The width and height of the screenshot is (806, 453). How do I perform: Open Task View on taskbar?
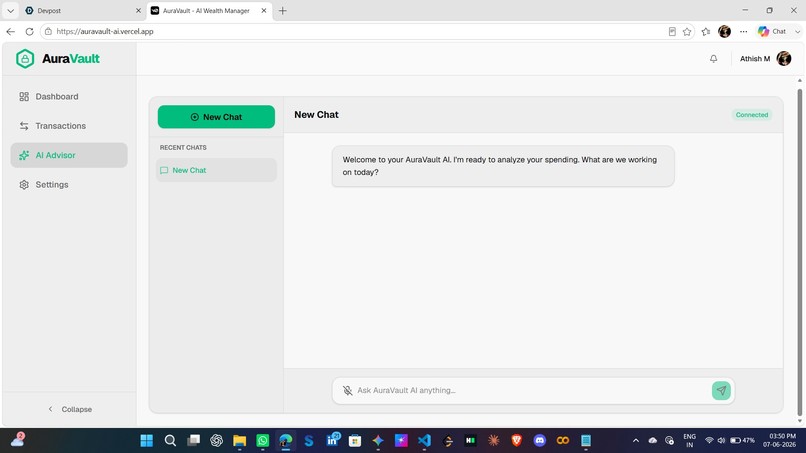193,441
